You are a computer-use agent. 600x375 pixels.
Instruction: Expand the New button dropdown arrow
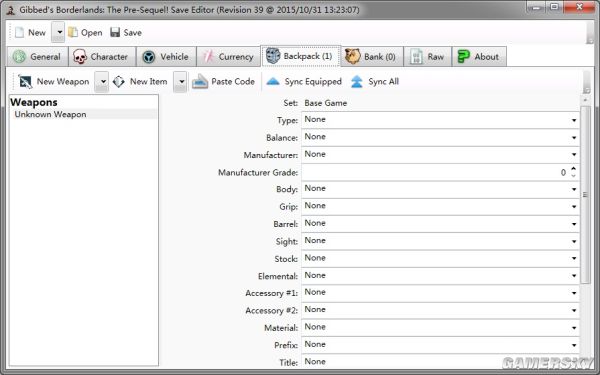coord(58,33)
